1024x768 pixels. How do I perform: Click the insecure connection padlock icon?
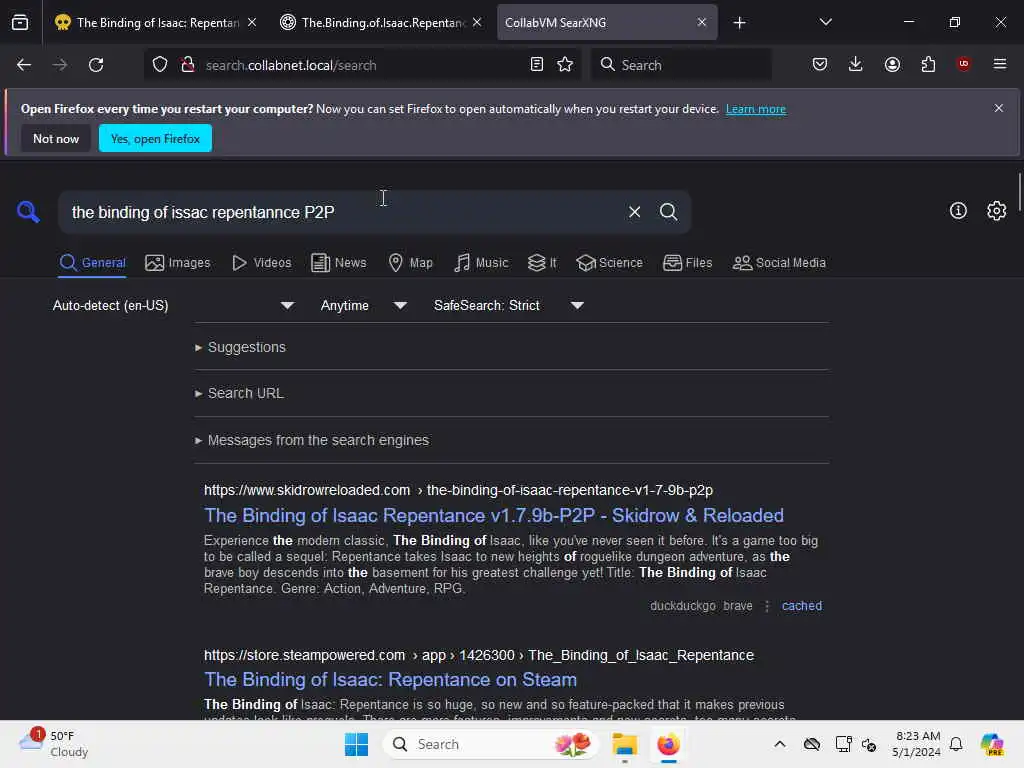pos(188,65)
